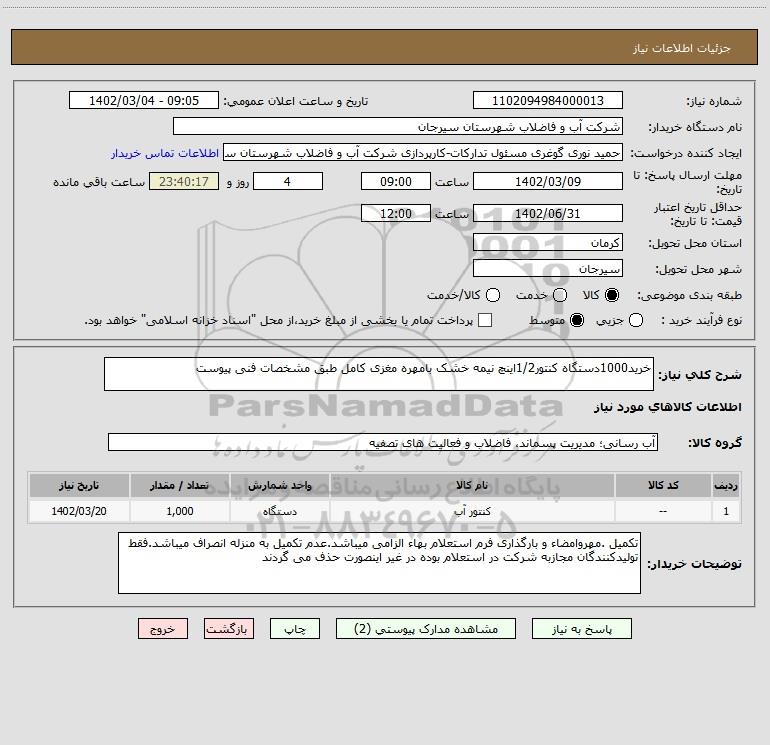Select the خدمت radio button

[560, 295]
